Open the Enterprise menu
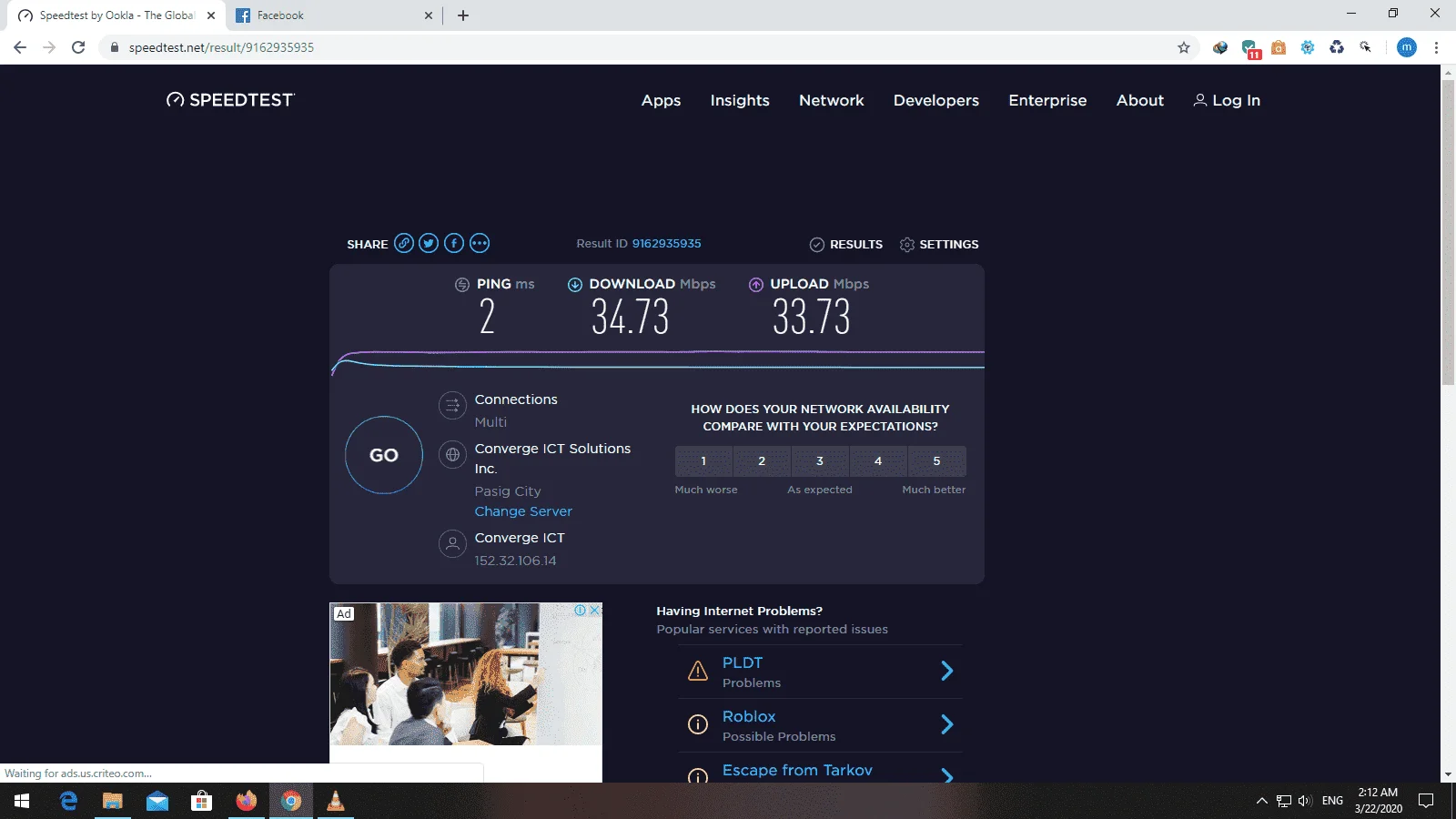 pos(1047,100)
